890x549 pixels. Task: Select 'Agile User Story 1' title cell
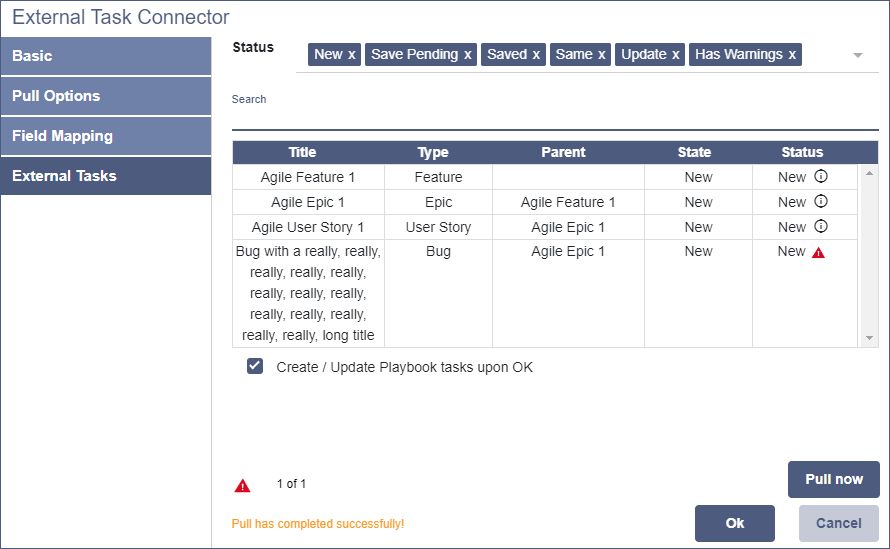point(308,227)
